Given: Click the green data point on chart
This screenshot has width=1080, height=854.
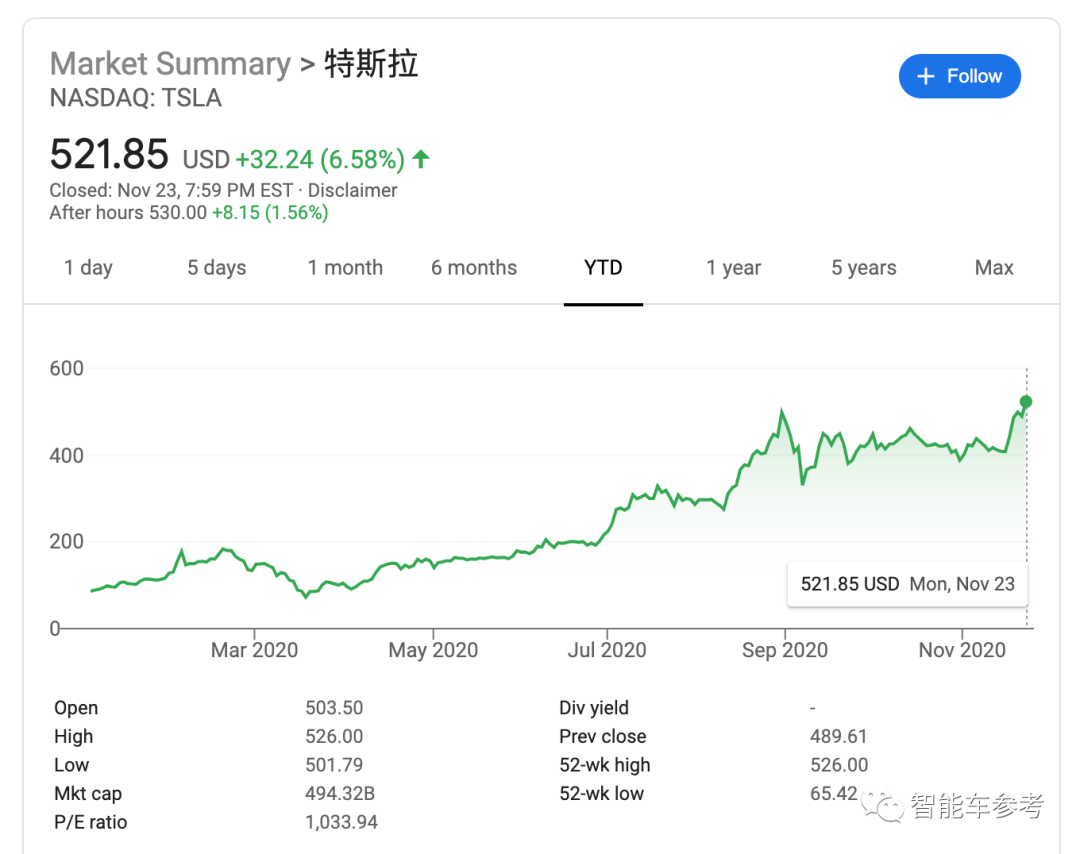Looking at the screenshot, I should point(1026,402).
